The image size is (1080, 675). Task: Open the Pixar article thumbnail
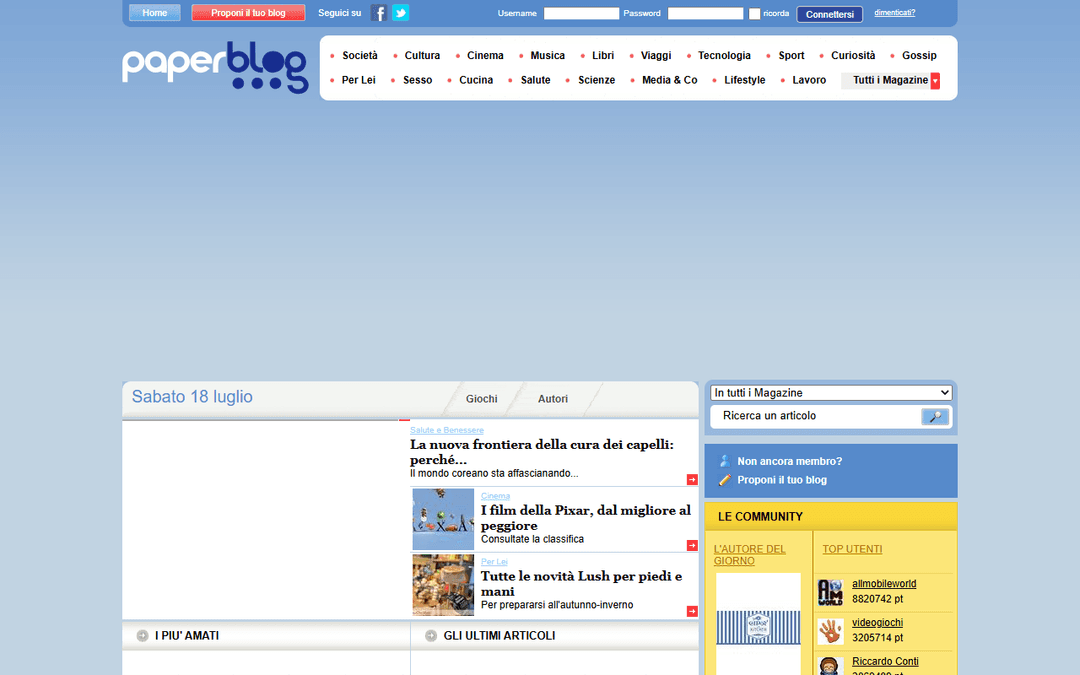[443, 519]
